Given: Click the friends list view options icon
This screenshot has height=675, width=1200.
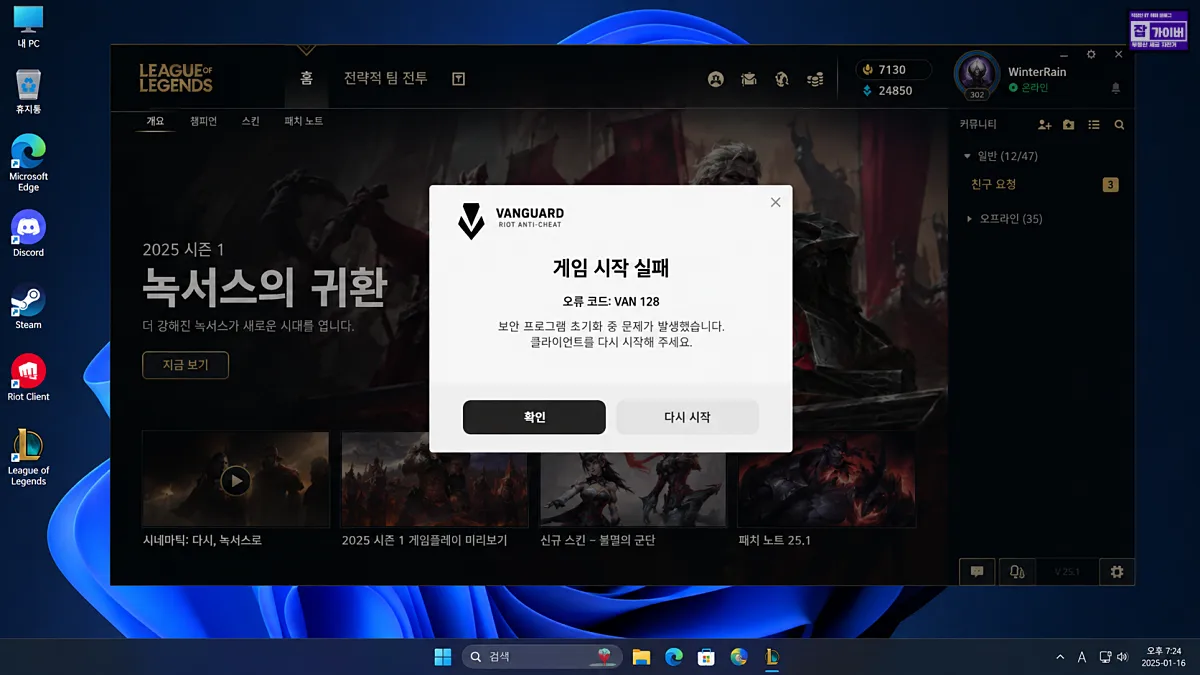Looking at the screenshot, I should [1094, 125].
